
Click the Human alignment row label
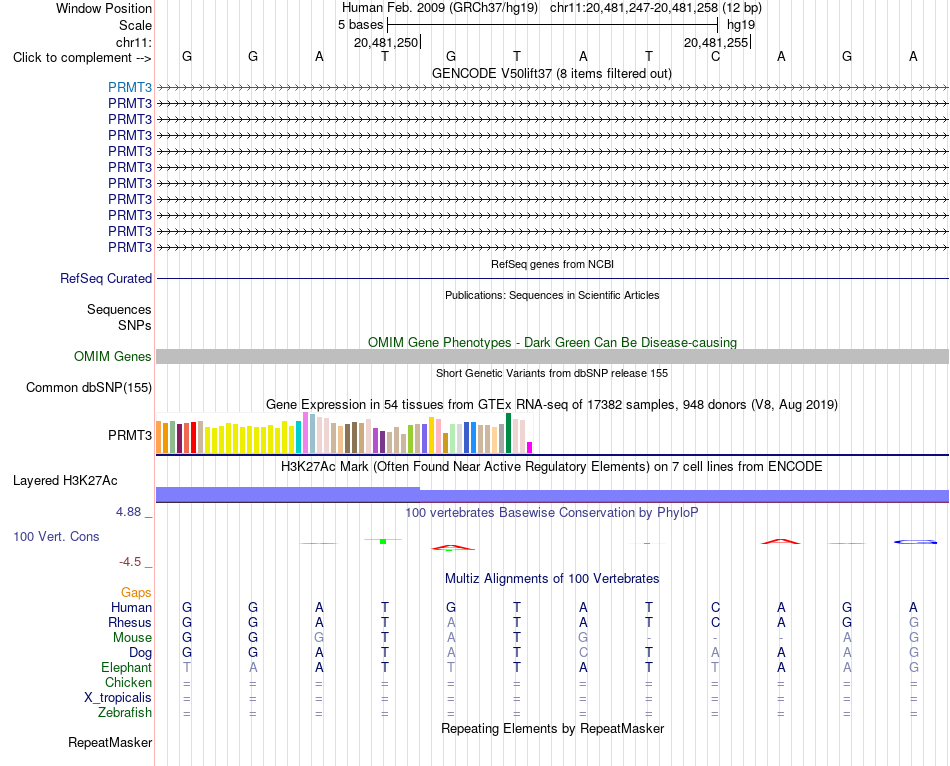tap(131, 607)
